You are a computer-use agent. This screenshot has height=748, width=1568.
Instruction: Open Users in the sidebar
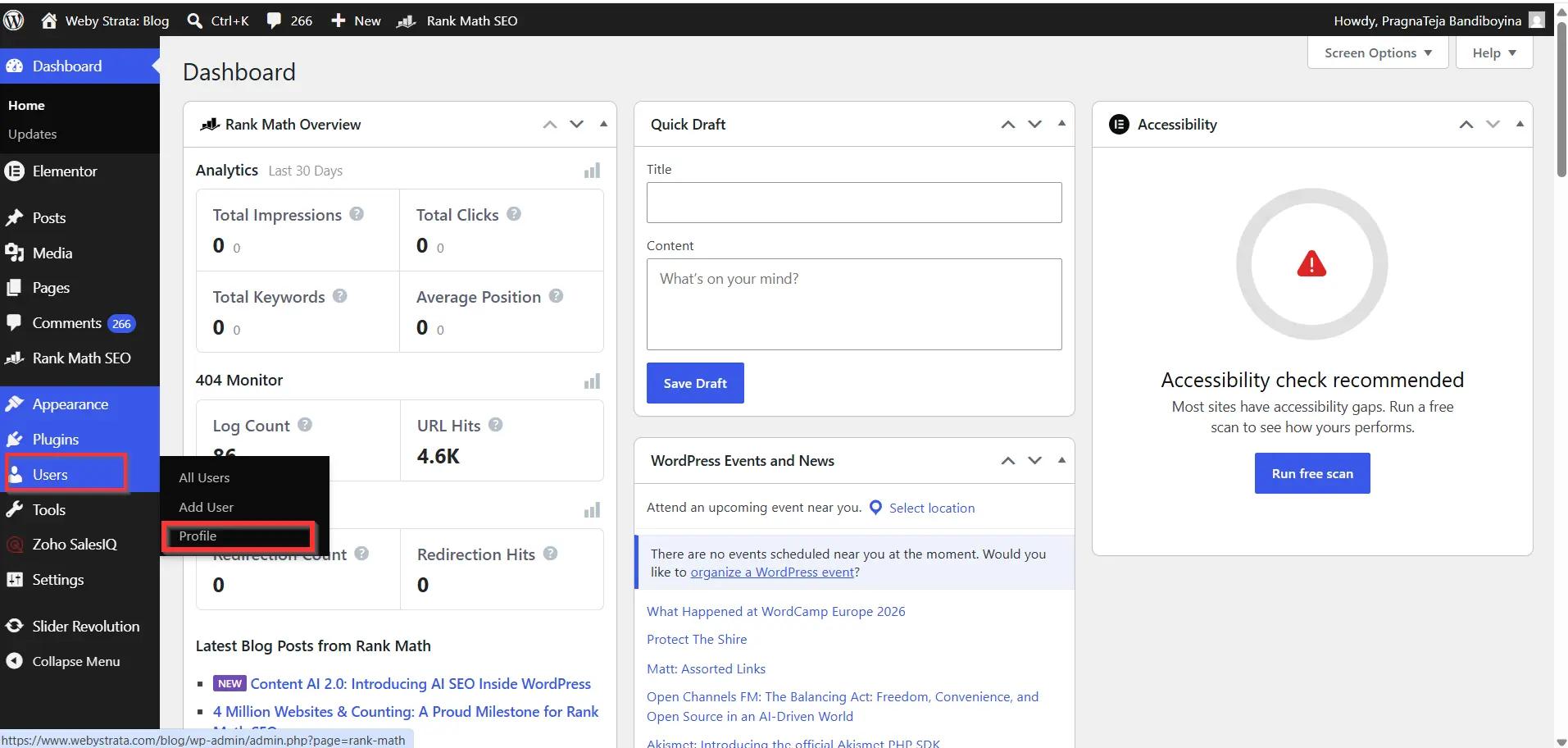pos(80,475)
